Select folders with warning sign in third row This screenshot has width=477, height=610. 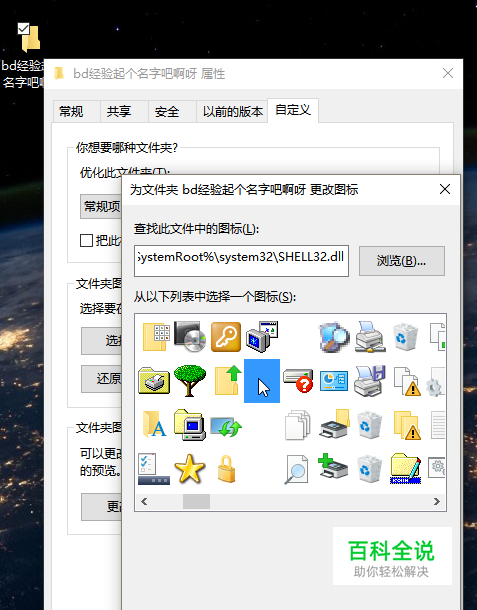[x=407, y=425]
